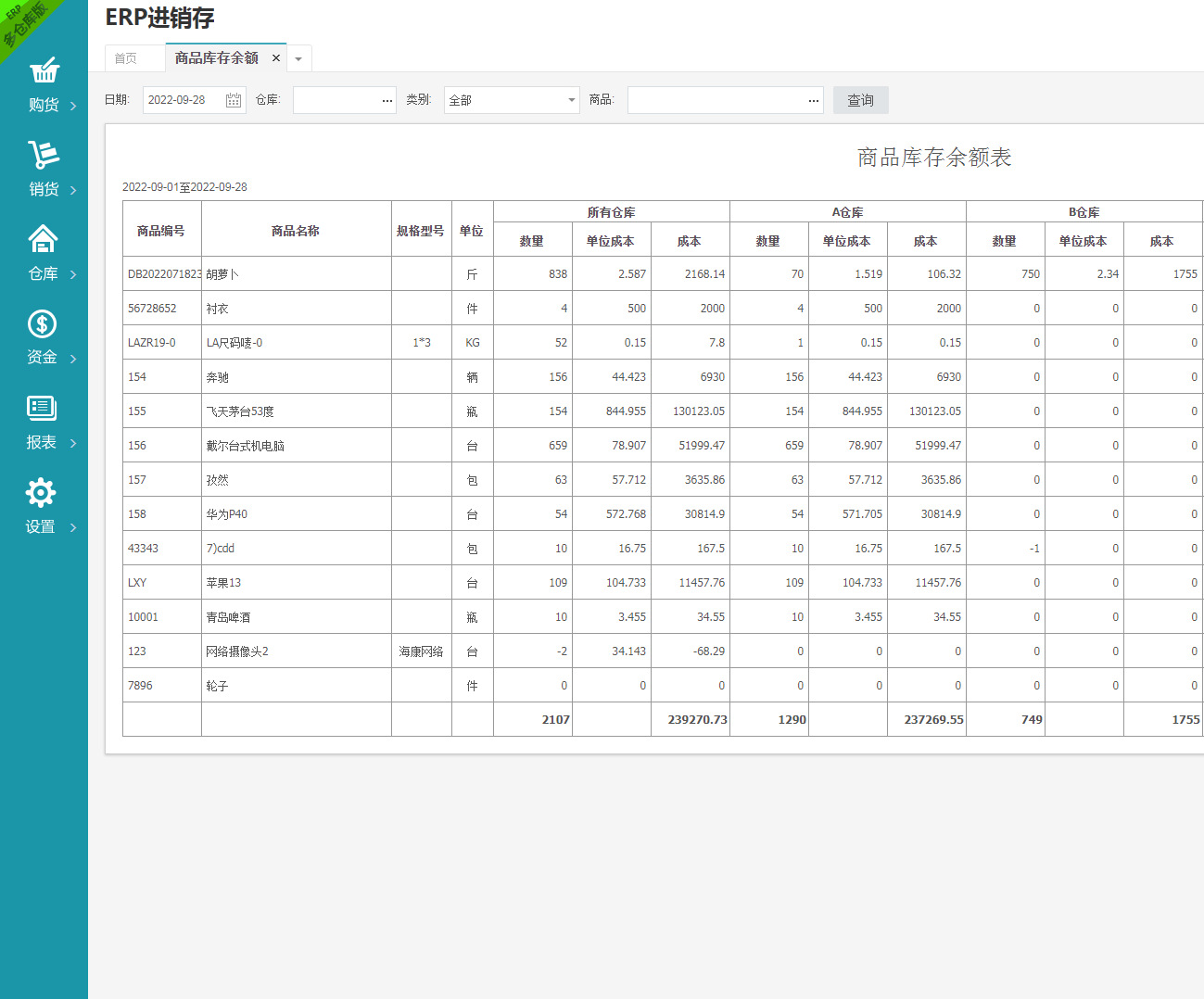Select the 奔驰 product name cell
The height and width of the screenshot is (999, 1204).
tap(297, 377)
